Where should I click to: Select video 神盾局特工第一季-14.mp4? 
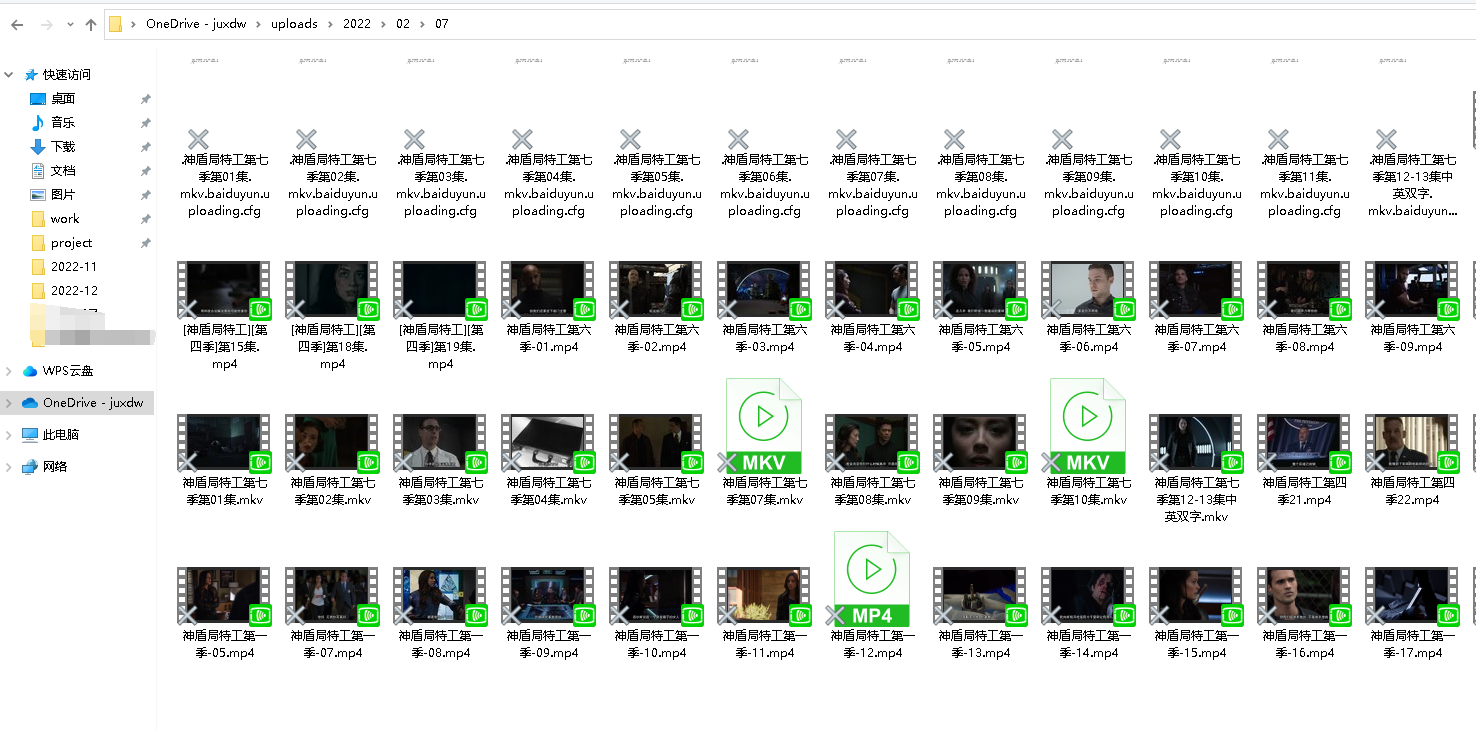point(1087,613)
